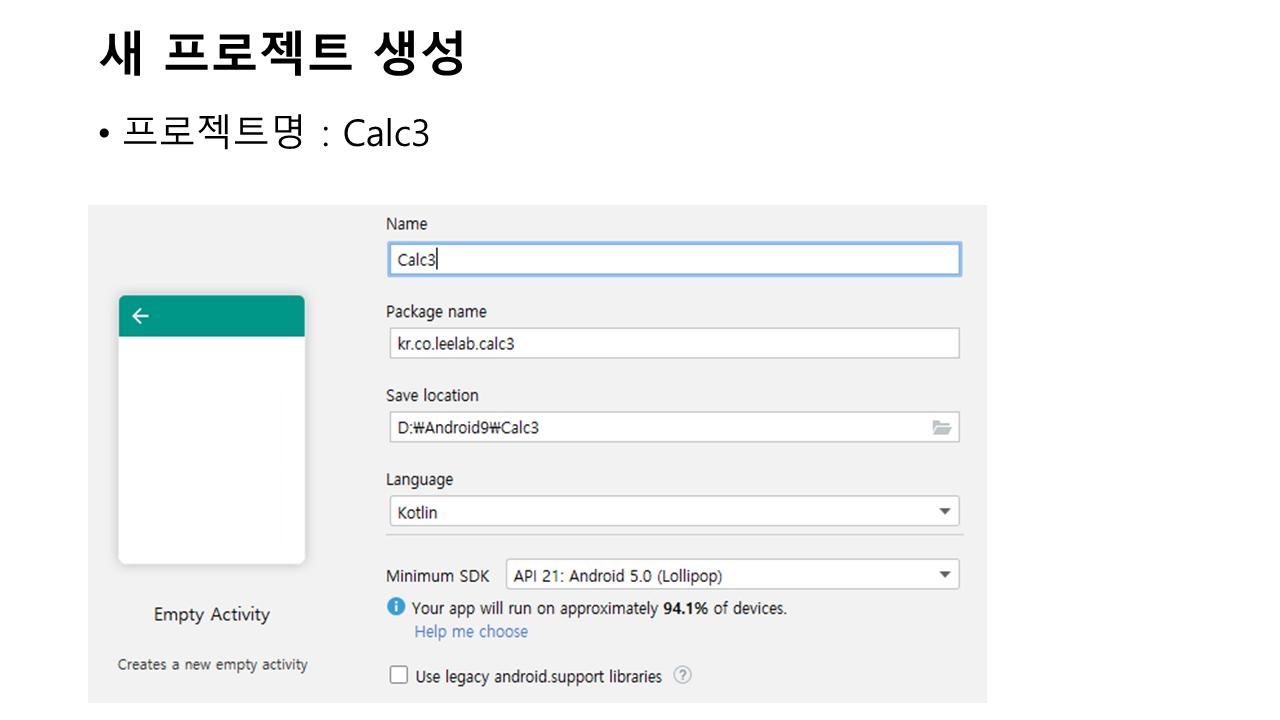Open the folder browser for Save location
The image size is (1280, 720).
[941, 428]
